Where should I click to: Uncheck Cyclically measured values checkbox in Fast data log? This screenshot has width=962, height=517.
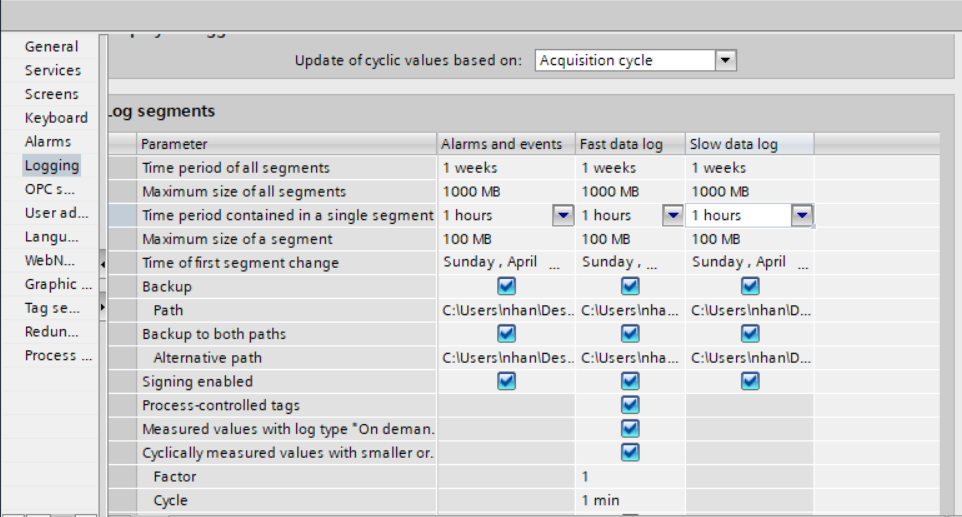point(630,452)
